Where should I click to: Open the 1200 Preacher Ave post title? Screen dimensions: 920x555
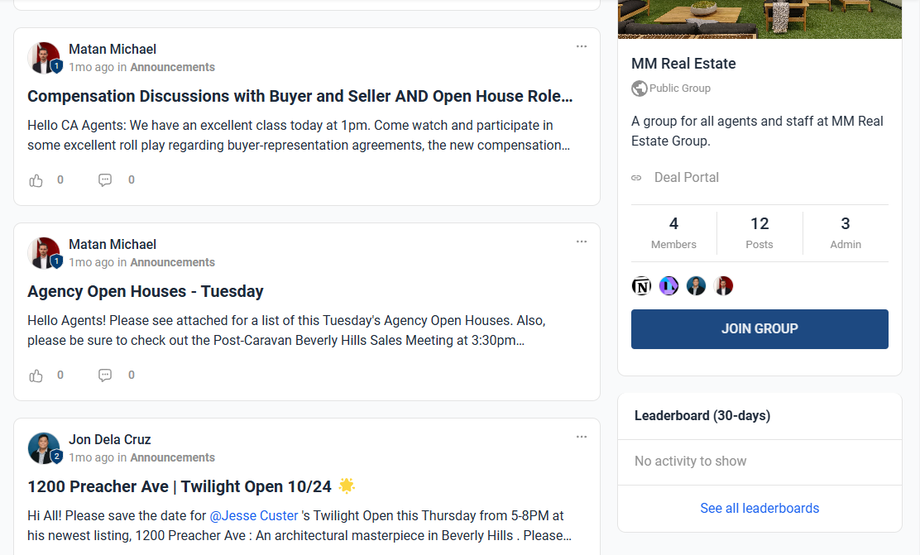click(x=179, y=486)
